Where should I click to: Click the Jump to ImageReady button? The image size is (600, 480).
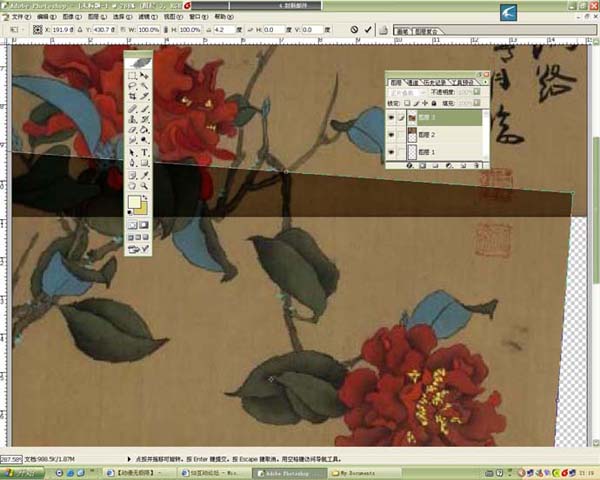[x=138, y=250]
